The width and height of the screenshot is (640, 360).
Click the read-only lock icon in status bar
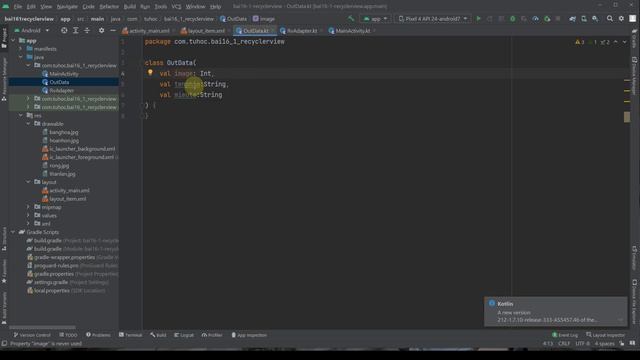pos(622,344)
